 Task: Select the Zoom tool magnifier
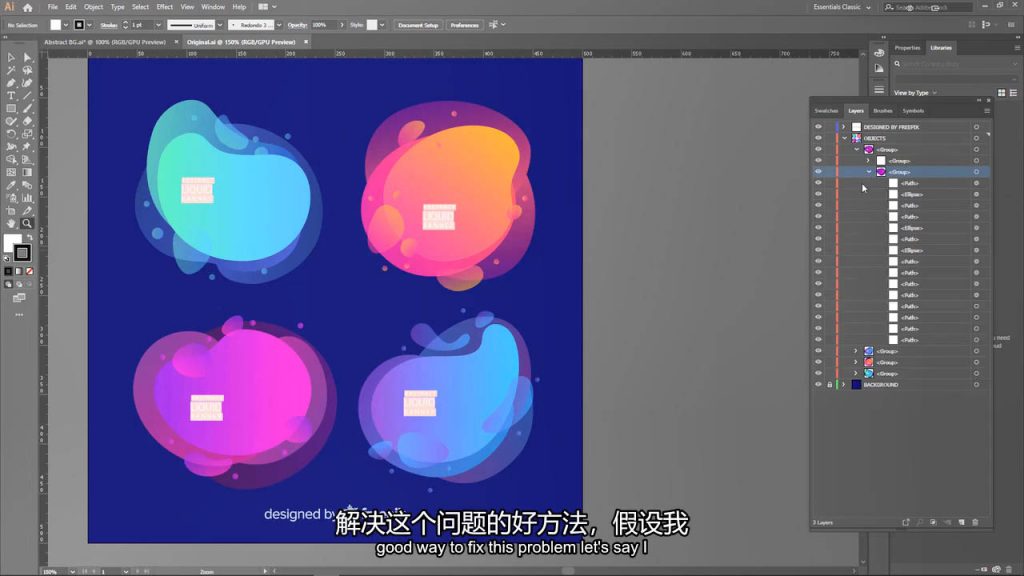point(27,223)
